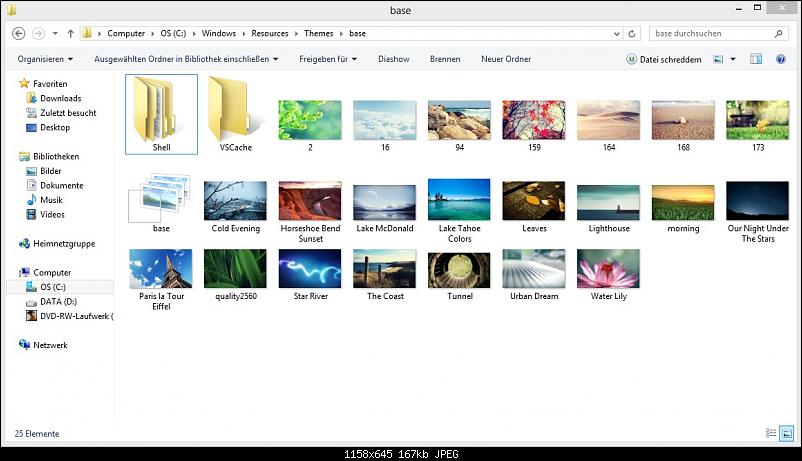
Task: Refresh the folder view
Action: (x=632, y=34)
